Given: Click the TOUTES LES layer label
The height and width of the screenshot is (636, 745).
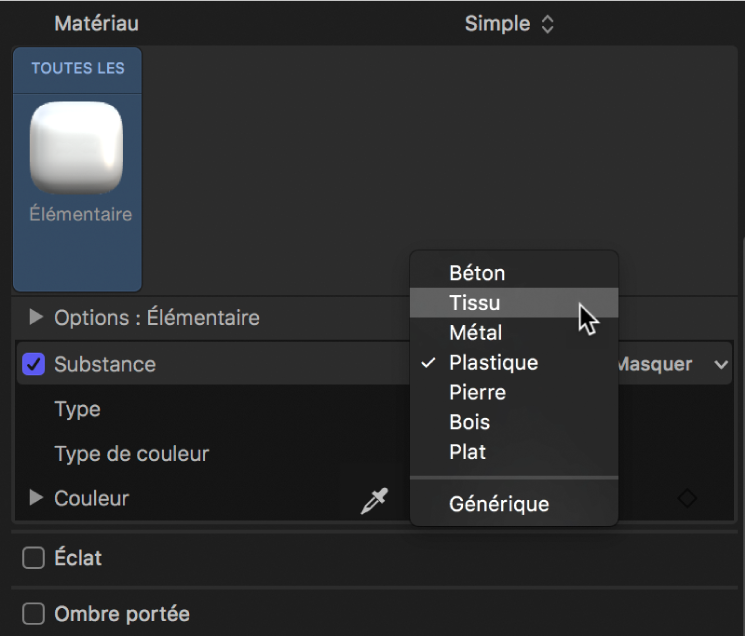Looking at the screenshot, I should click(x=78, y=69).
